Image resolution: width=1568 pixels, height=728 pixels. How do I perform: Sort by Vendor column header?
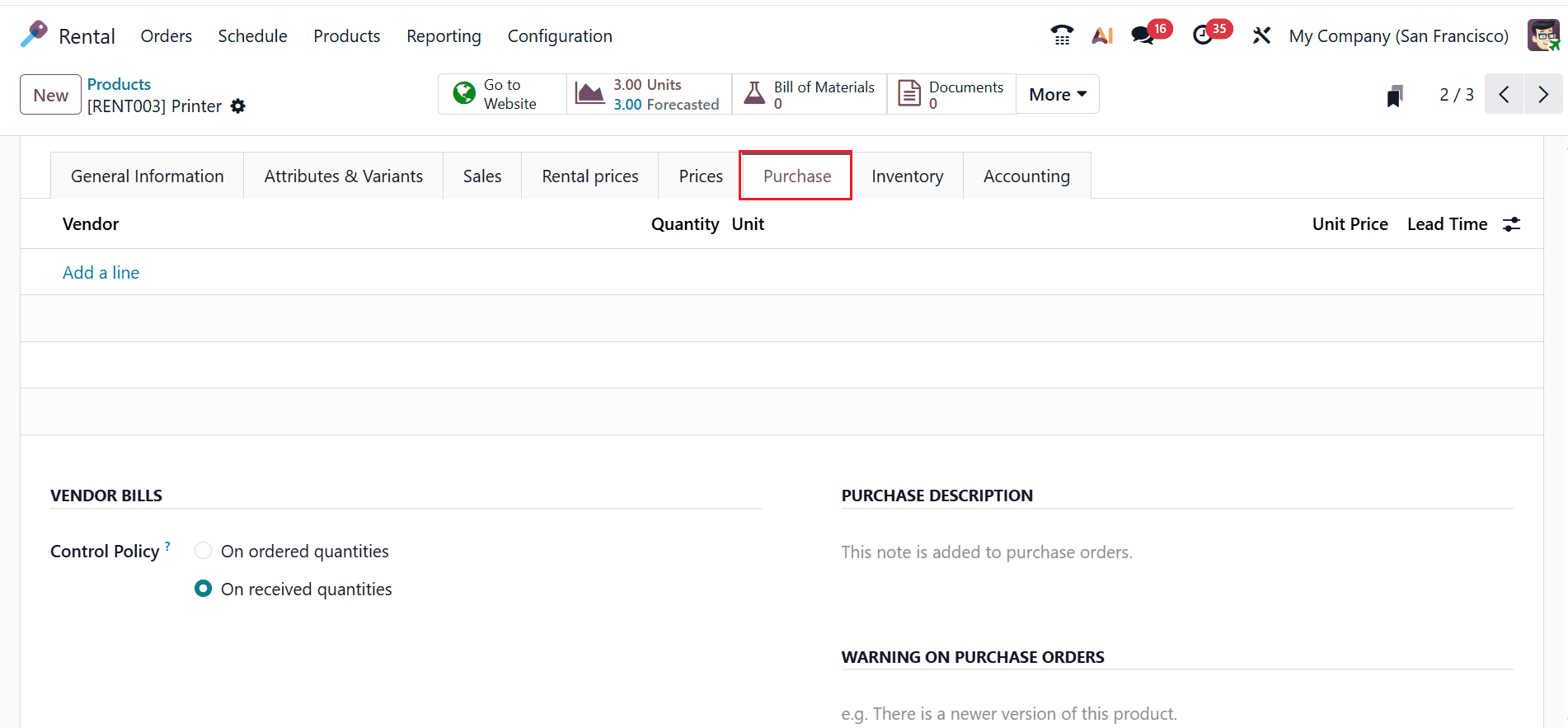coord(91,224)
